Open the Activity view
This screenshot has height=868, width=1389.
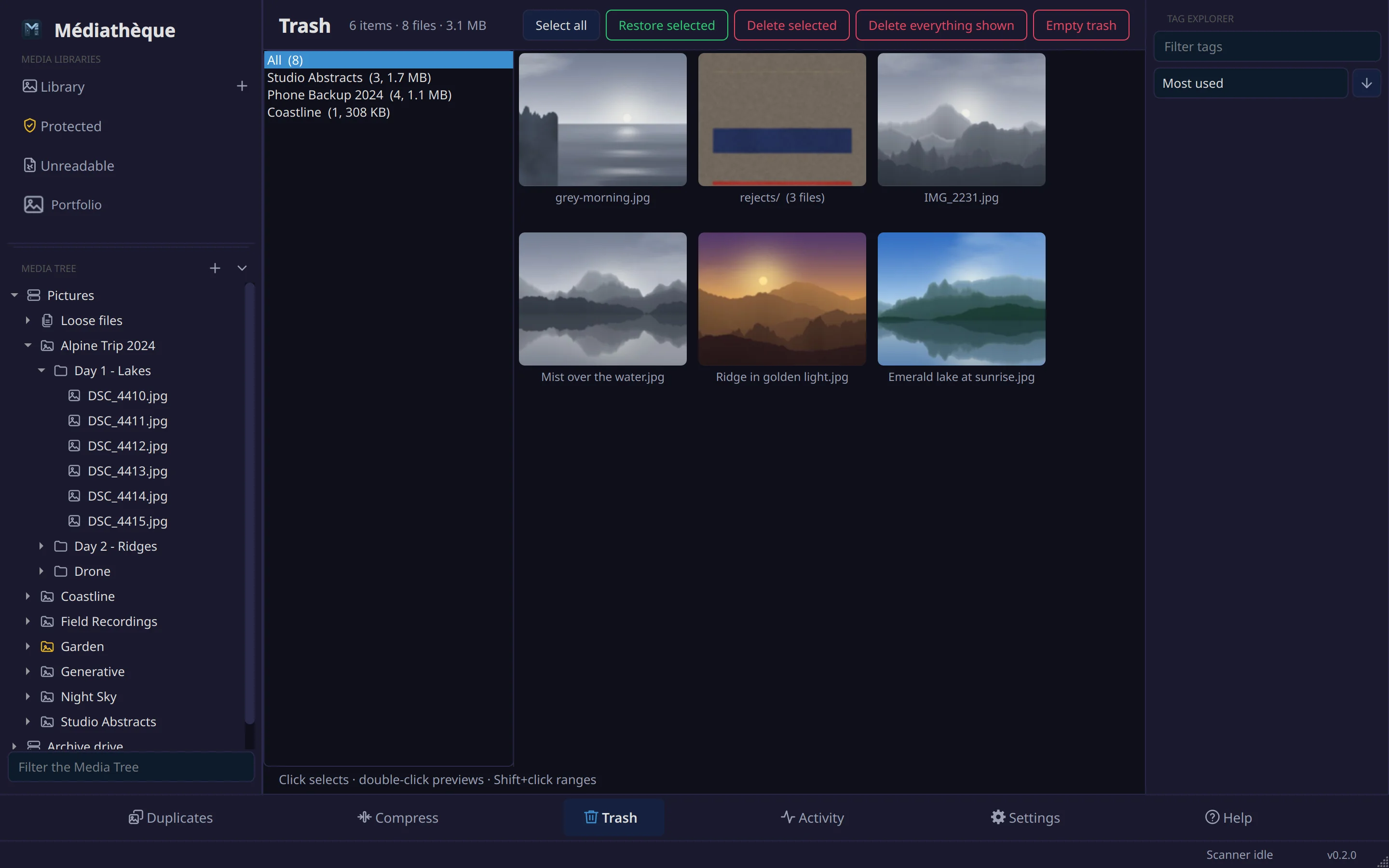tap(812, 817)
